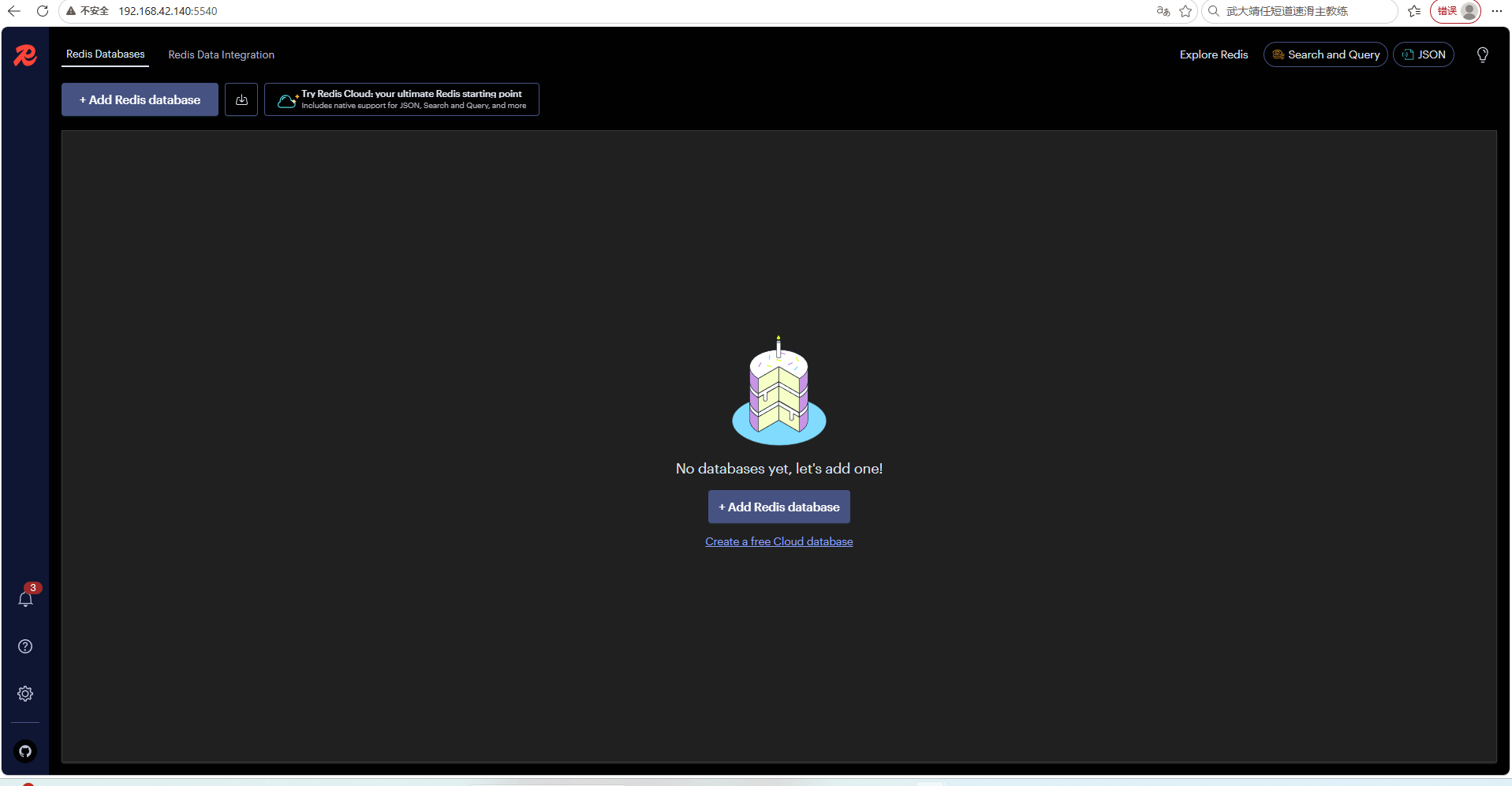
Task: Open the settings gear in the sidebar
Action: (x=25, y=694)
